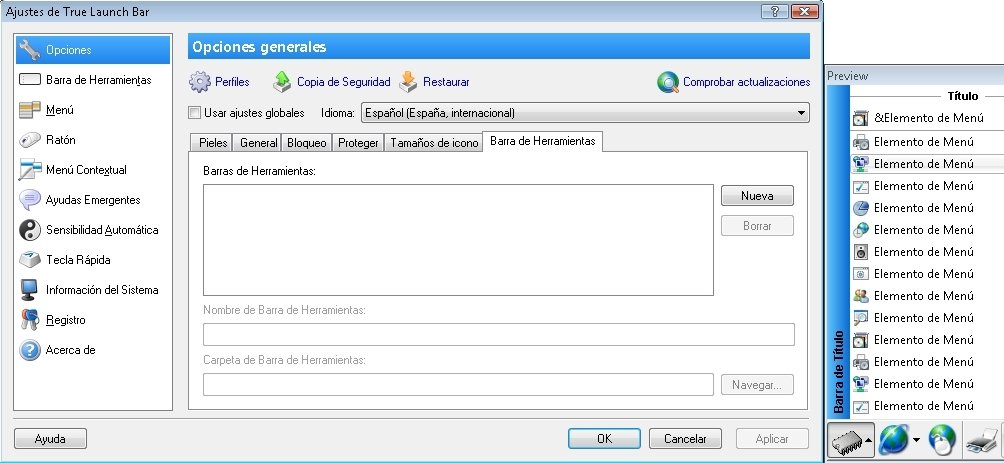This screenshot has width=1004, height=463.
Task: Switch to the Pieles tab
Action: click(x=213, y=143)
